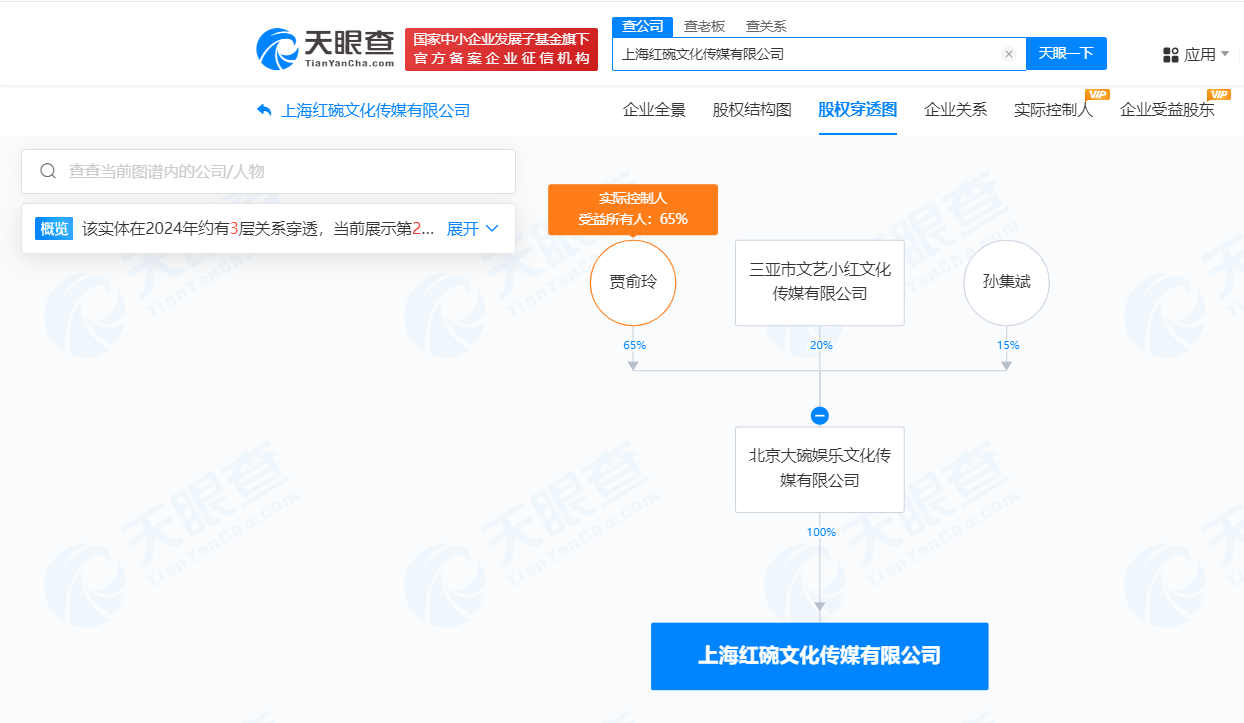Click the 天眼一下 search button
The height and width of the screenshot is (723, 1244).
[1066, 54]
